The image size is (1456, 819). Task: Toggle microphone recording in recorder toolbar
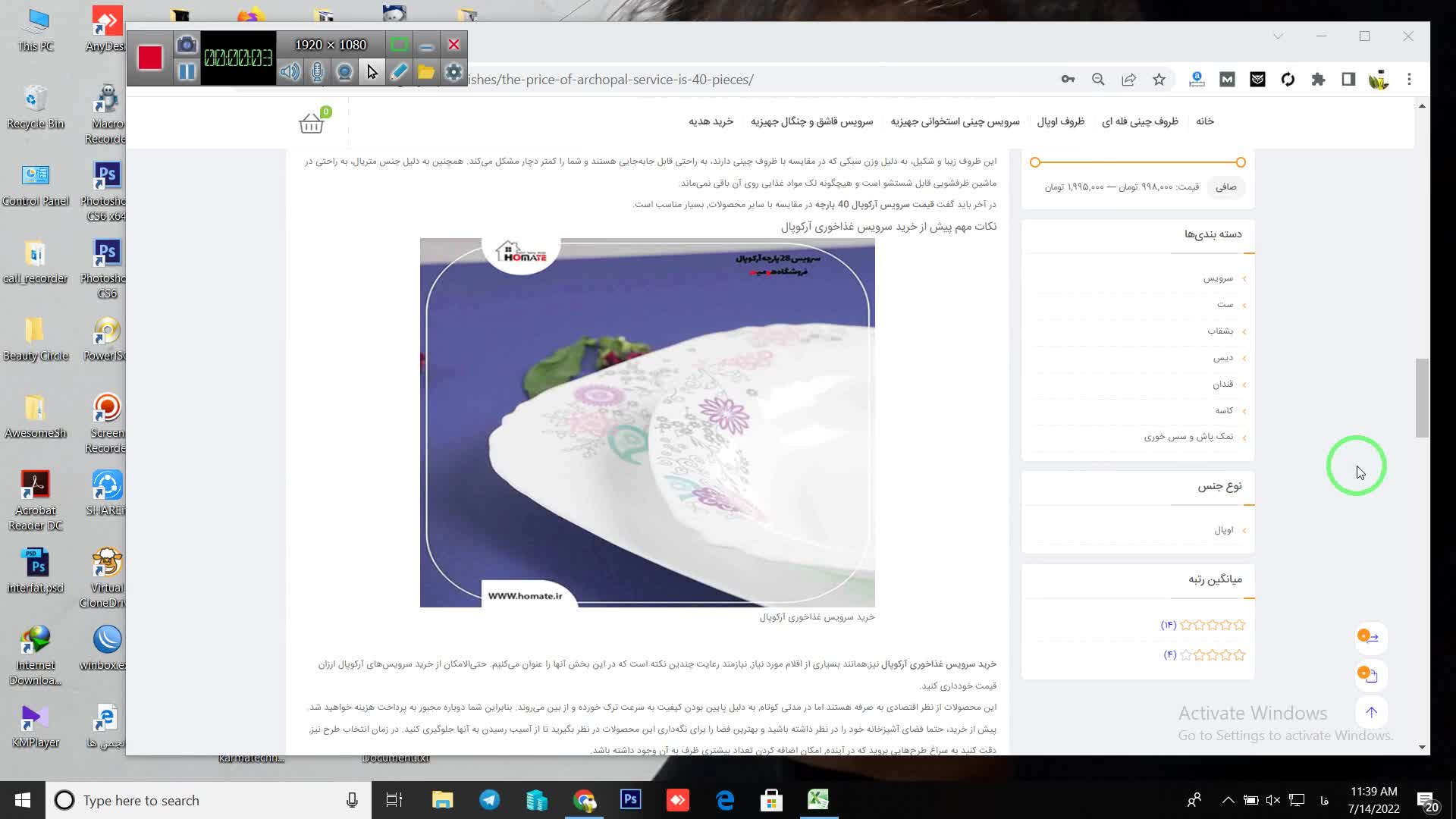point(317,72)
